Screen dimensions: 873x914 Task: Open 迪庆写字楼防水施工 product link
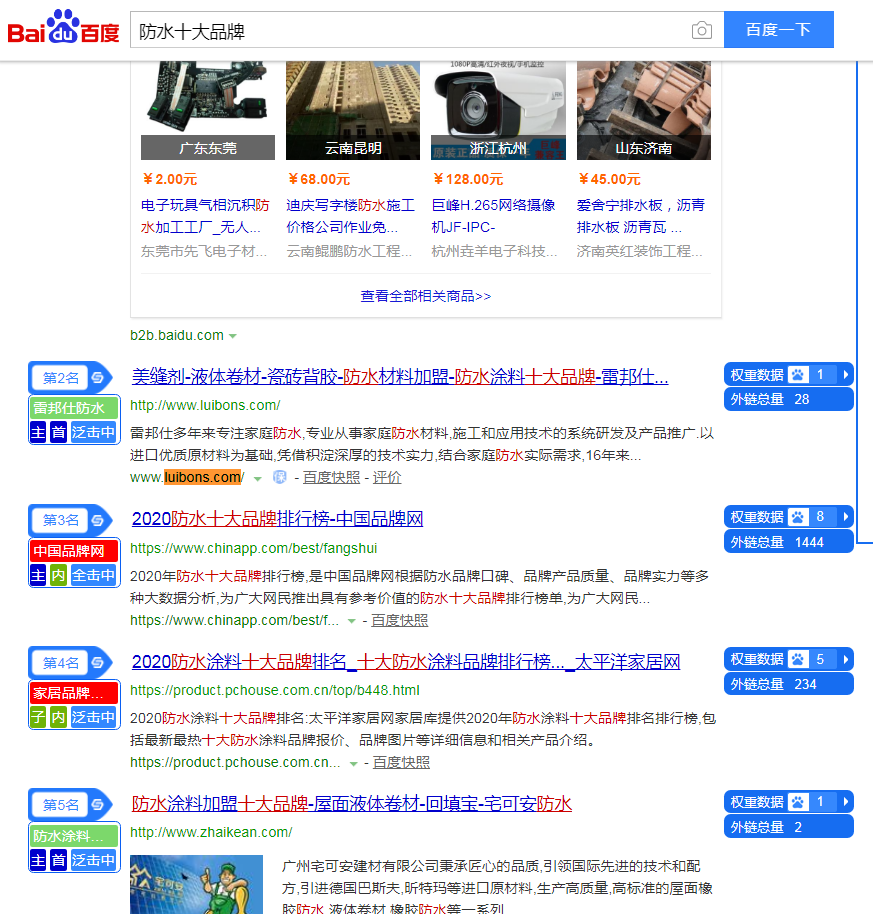[x=350, y=216]
